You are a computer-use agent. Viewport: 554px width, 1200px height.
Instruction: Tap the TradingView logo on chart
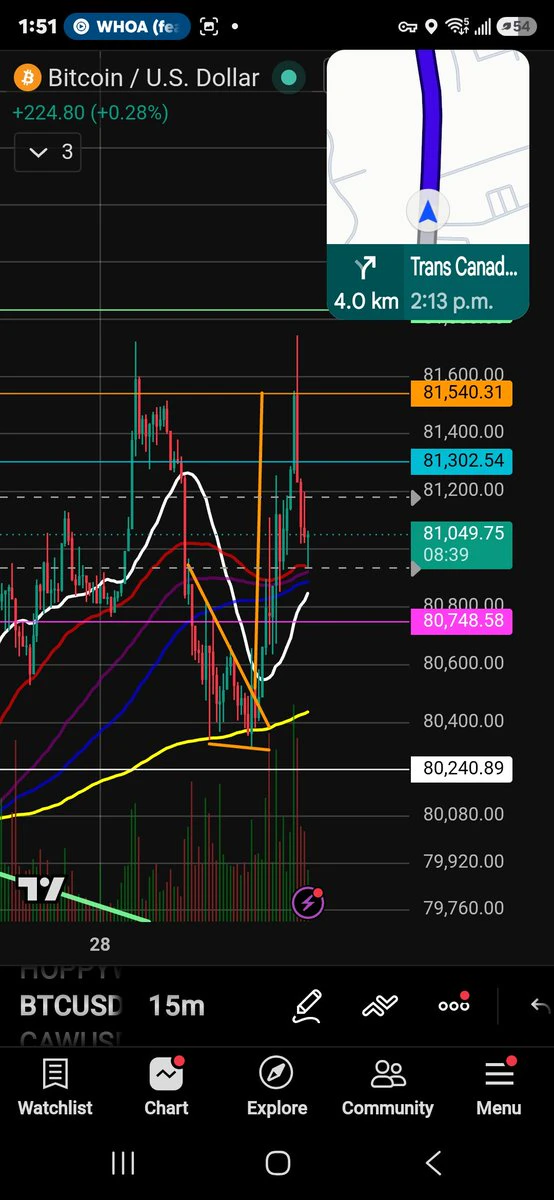click(41, 889)
